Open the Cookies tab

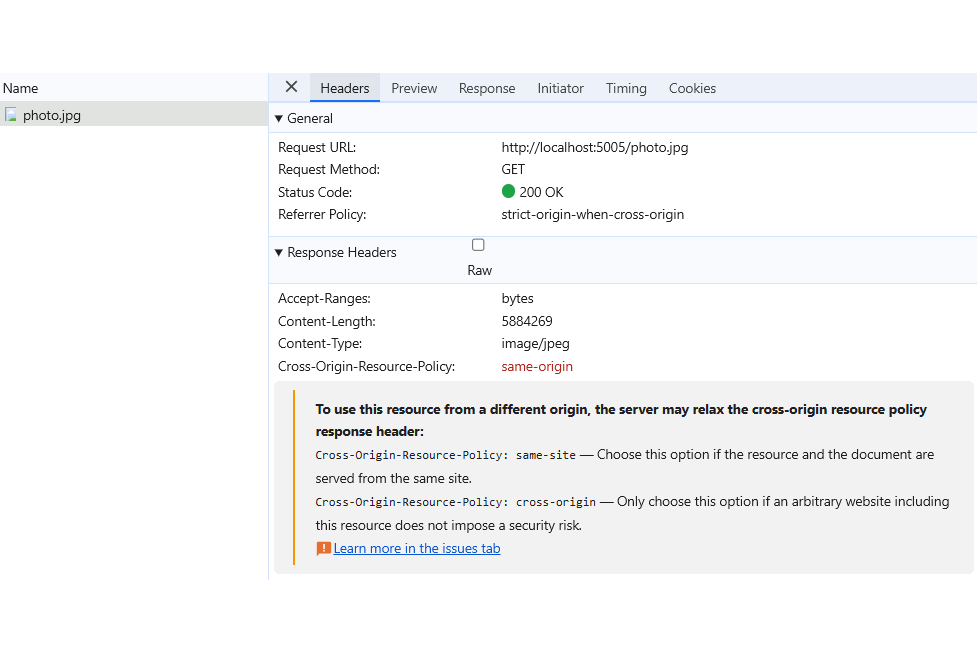click(x=692, y=88)
